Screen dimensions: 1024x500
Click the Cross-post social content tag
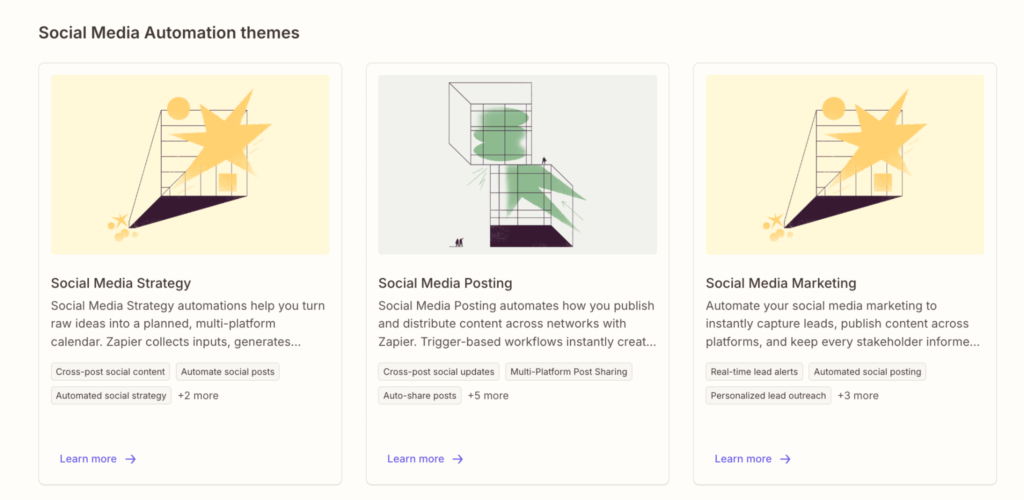(111, 372)
